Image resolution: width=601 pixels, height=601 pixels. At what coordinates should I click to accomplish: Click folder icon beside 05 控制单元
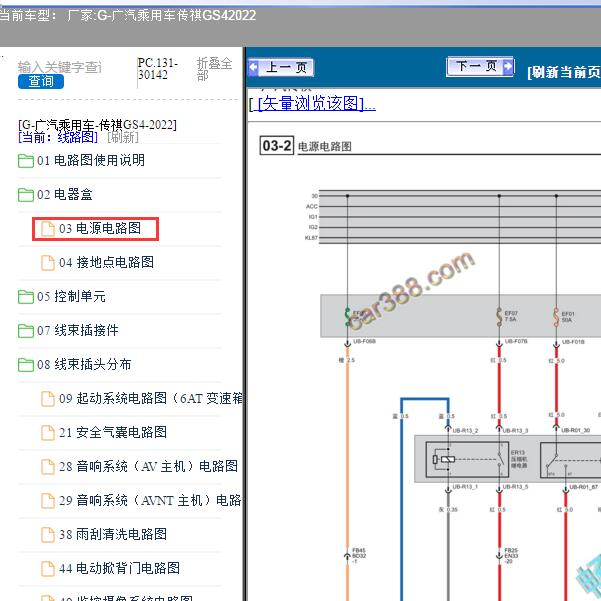pos(26,297)
